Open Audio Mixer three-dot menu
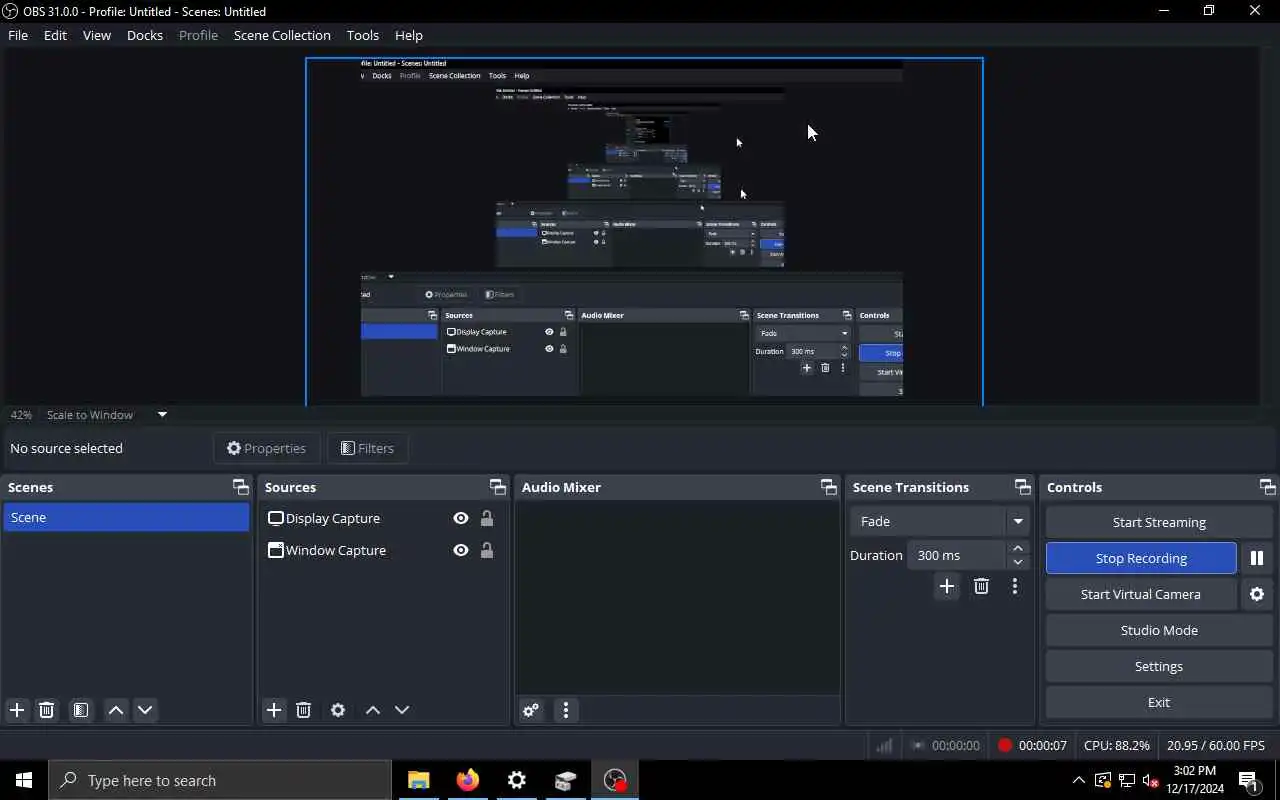This screenshot has height=800, width=1280. [x=566, y=710]
